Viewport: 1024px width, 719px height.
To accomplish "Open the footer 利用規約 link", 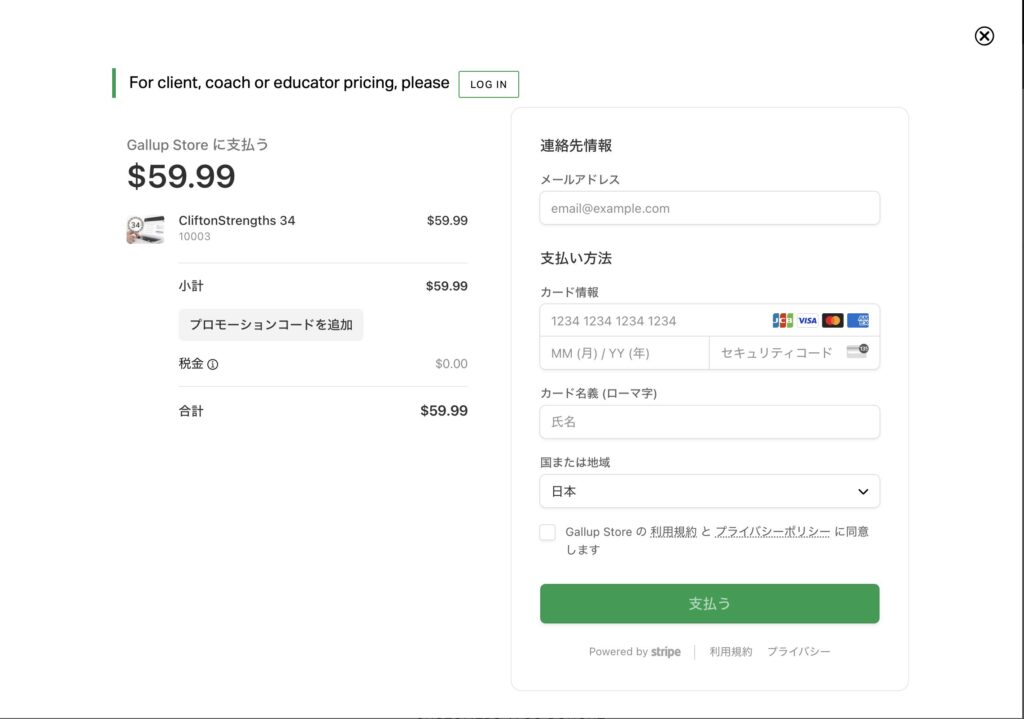I will pyautogui.click(x=731, y=652).
